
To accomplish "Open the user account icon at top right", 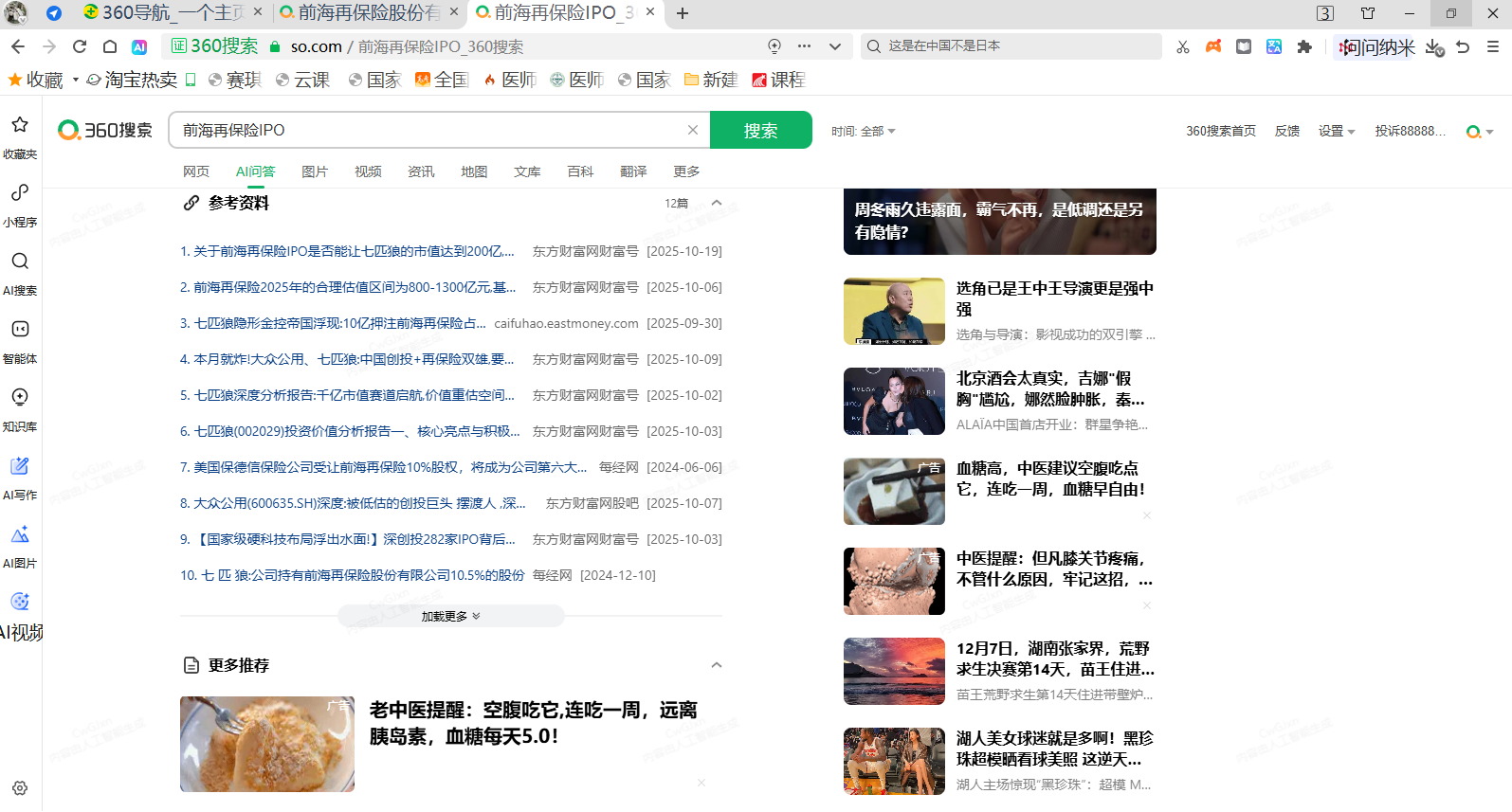I will [1479, 132].
